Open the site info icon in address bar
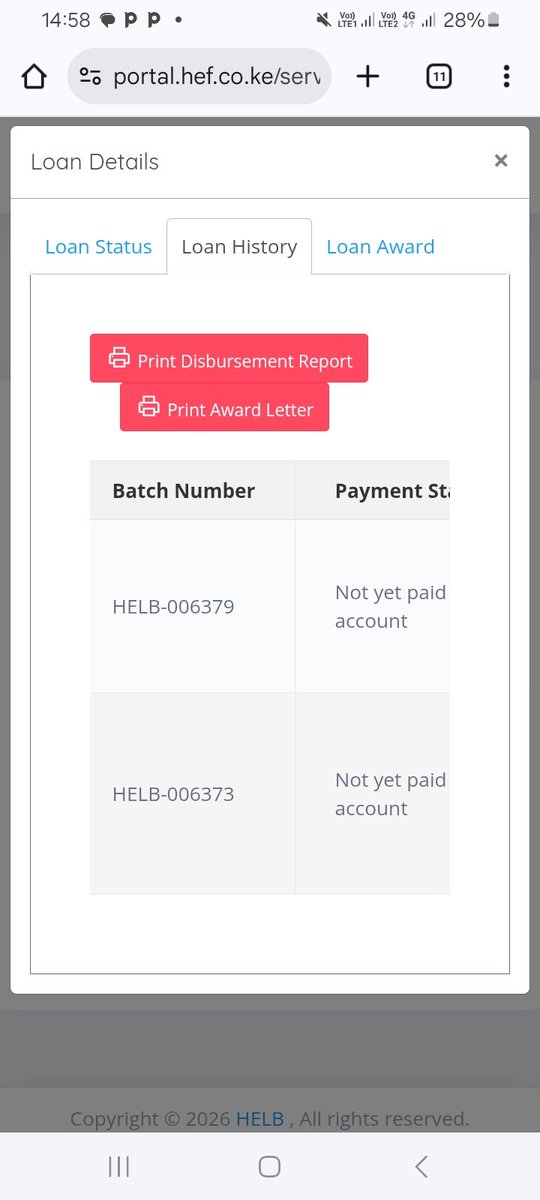Image resolution: width=540 pixels, height=1200 pixels. point(90,77)
